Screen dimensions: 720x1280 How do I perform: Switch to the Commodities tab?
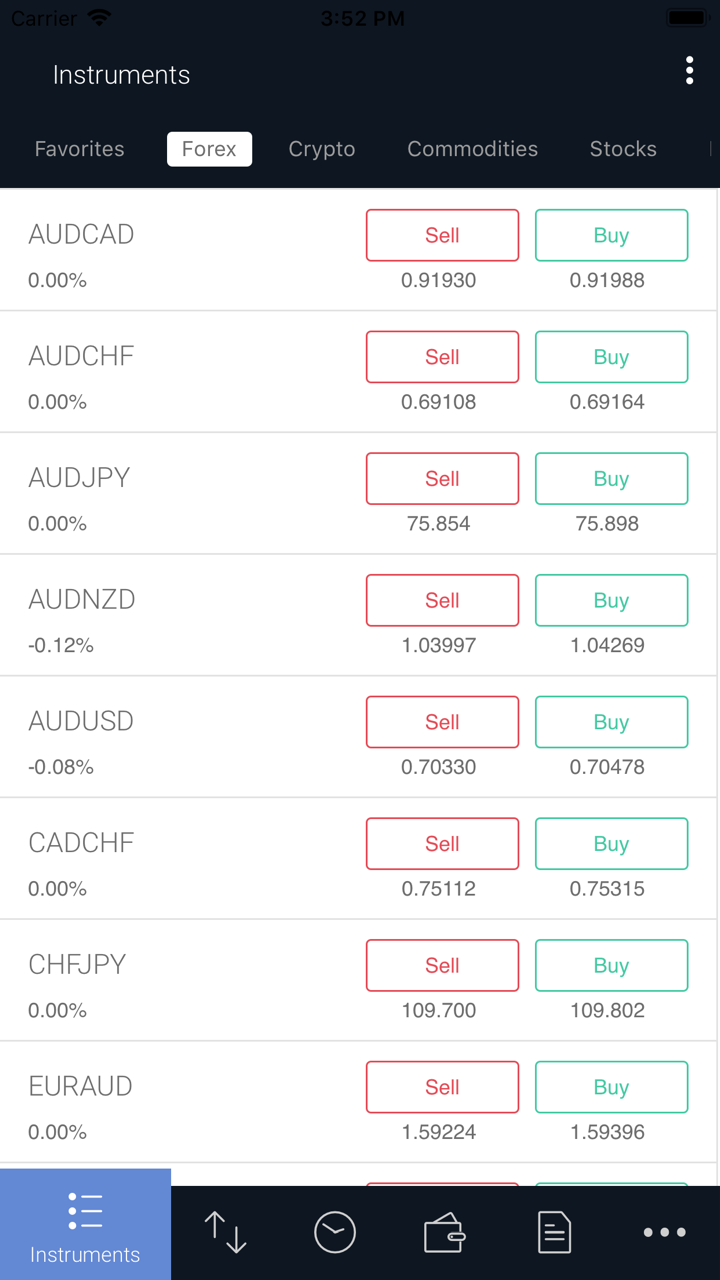(x=472, y=149)
